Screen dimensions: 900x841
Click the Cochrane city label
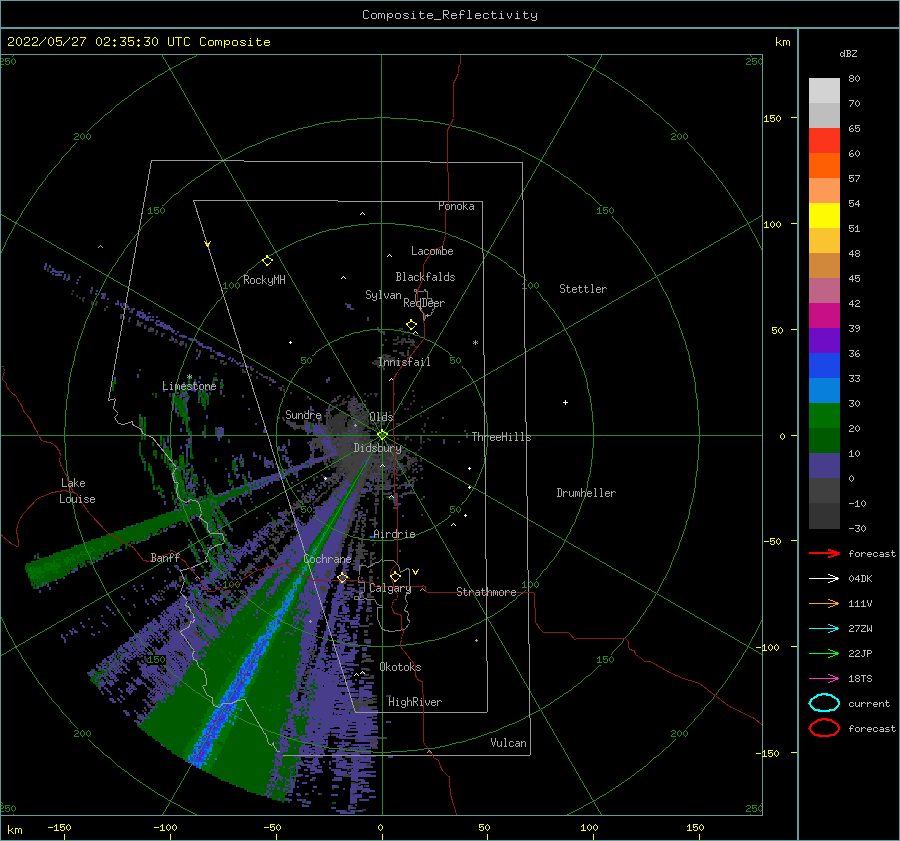coord(327,559)
